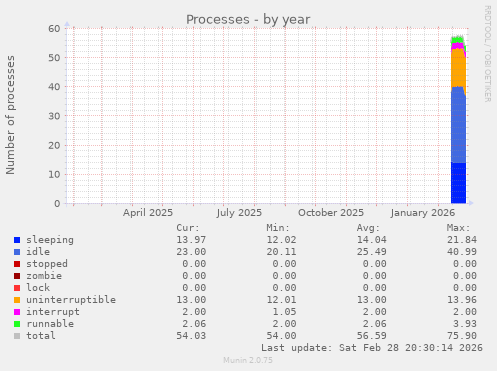Select the 'interrupt' legend label
This screenshot has width=497, height=371.
click(x=53, y=312)
